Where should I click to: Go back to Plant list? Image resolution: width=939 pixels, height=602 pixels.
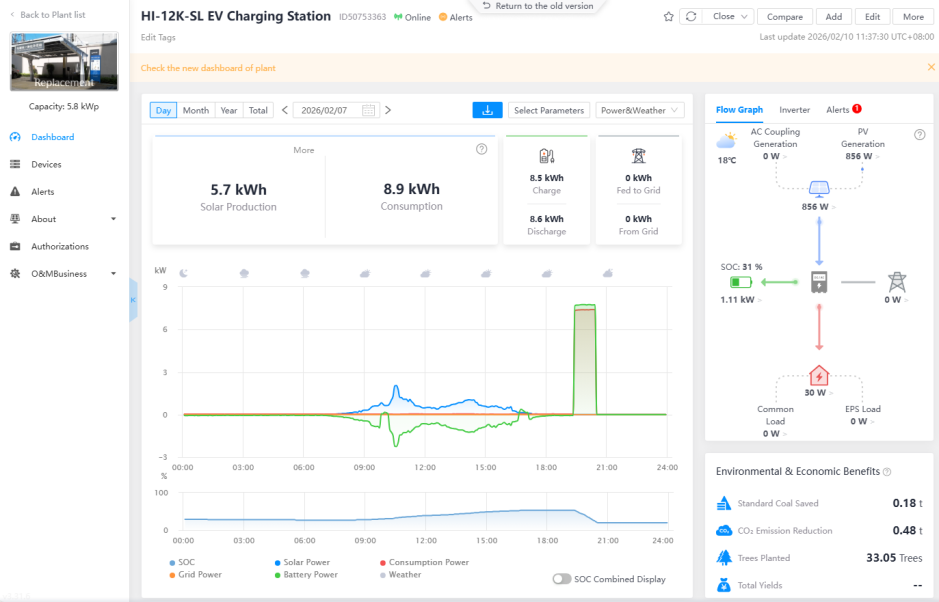pyautogui.click(x=50, y=15)
